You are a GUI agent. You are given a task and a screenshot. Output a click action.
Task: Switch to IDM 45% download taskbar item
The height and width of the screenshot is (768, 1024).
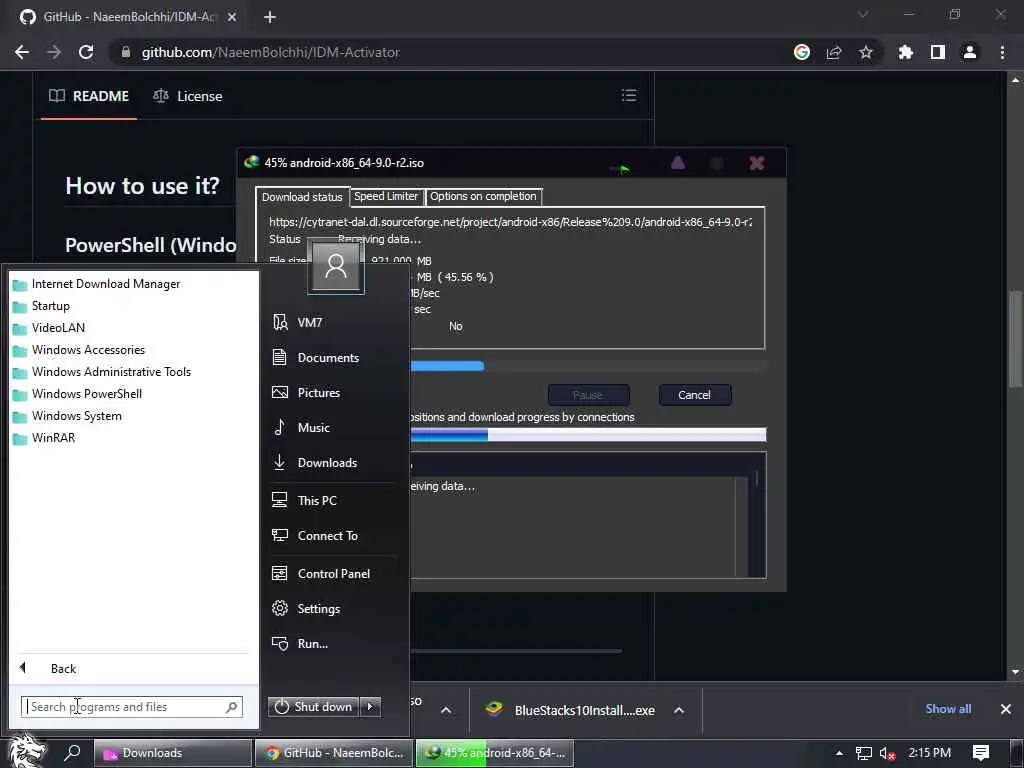coord(494,752)
